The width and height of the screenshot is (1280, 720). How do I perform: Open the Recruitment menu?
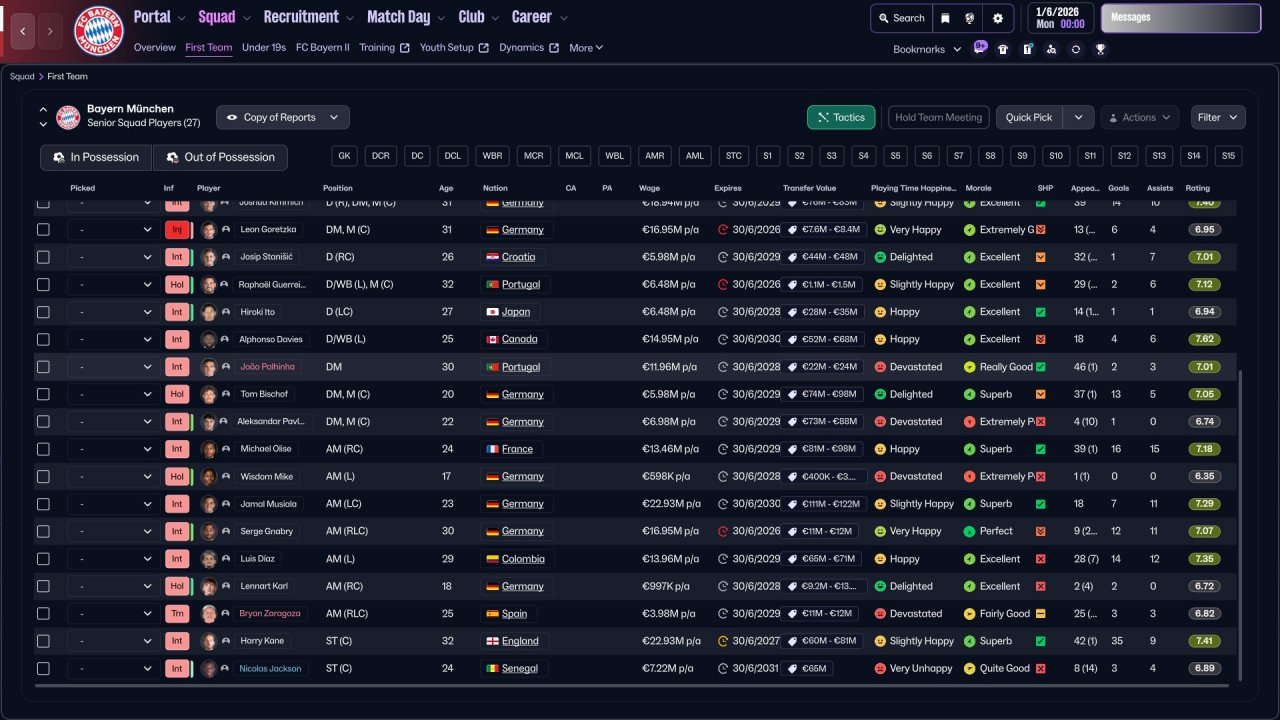pyautogui.click(x=308, y=17)
